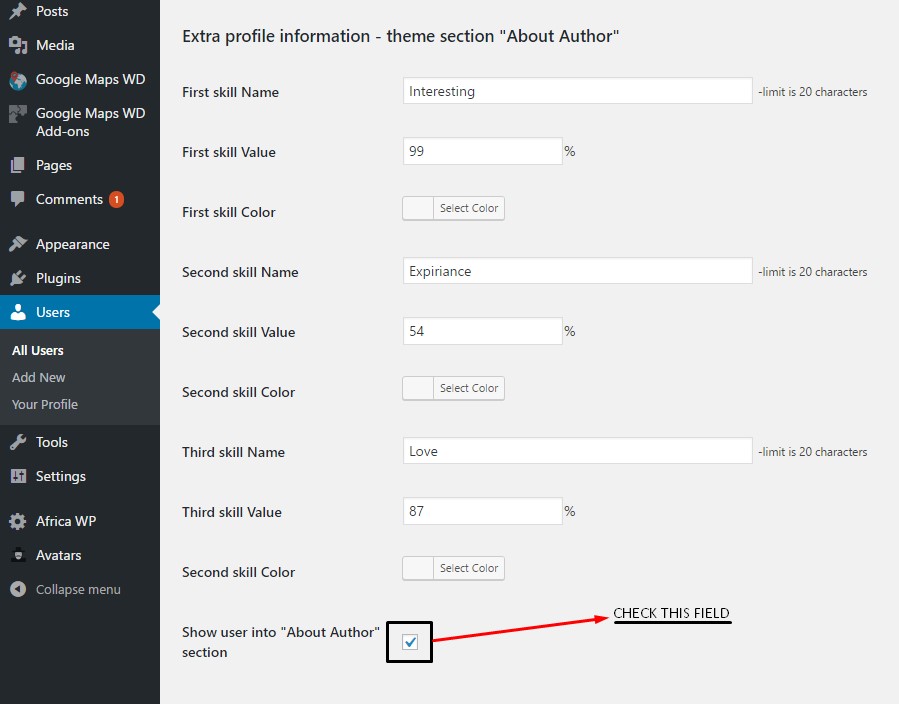Open the Africa WP menu item
899x704 pixels.
click(65, 521)
